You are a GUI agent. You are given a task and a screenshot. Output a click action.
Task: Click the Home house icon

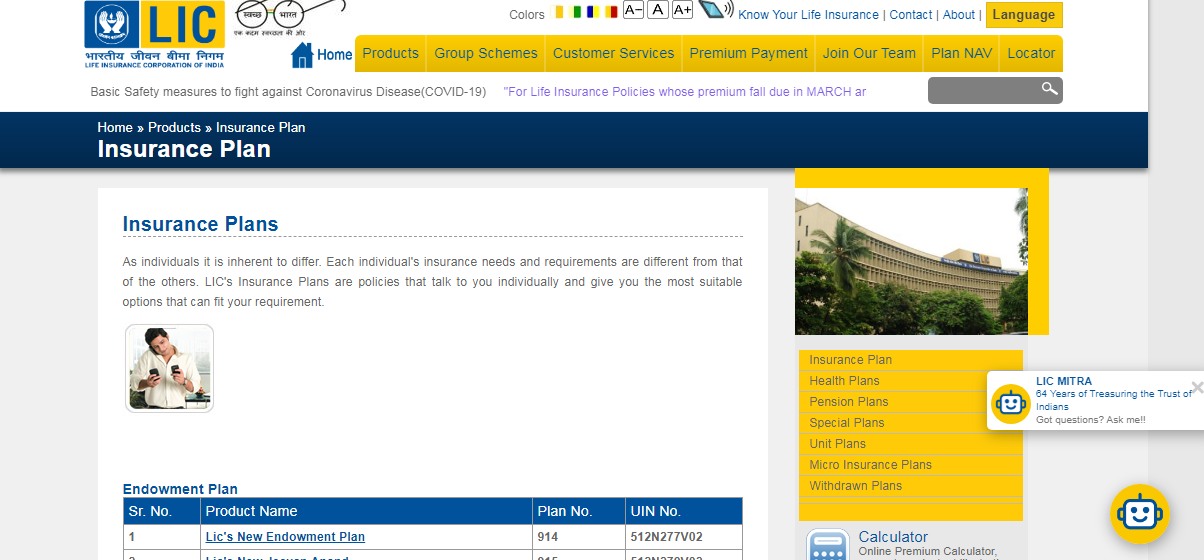(302, 55)
